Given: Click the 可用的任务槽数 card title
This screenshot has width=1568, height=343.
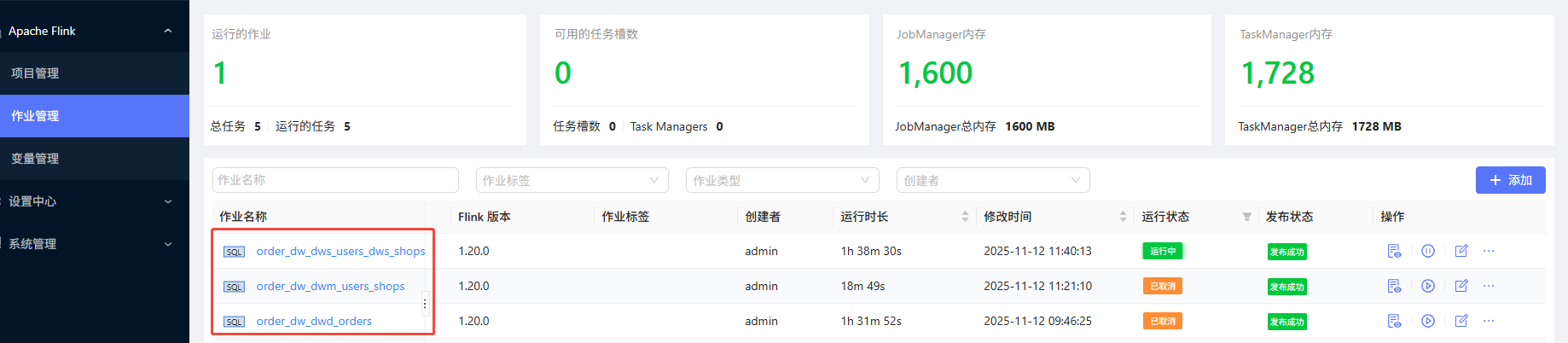Looking at the screenshot, I should 596,34.
